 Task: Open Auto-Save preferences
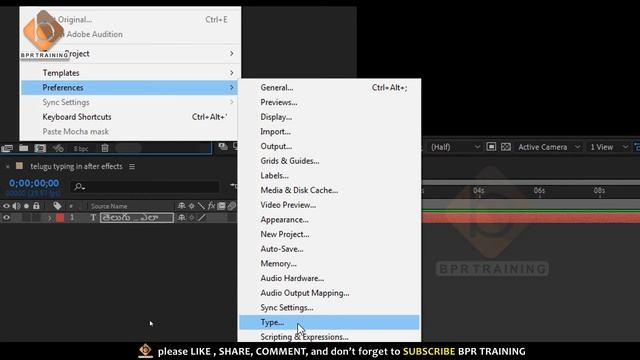click(x=329, y=249)
